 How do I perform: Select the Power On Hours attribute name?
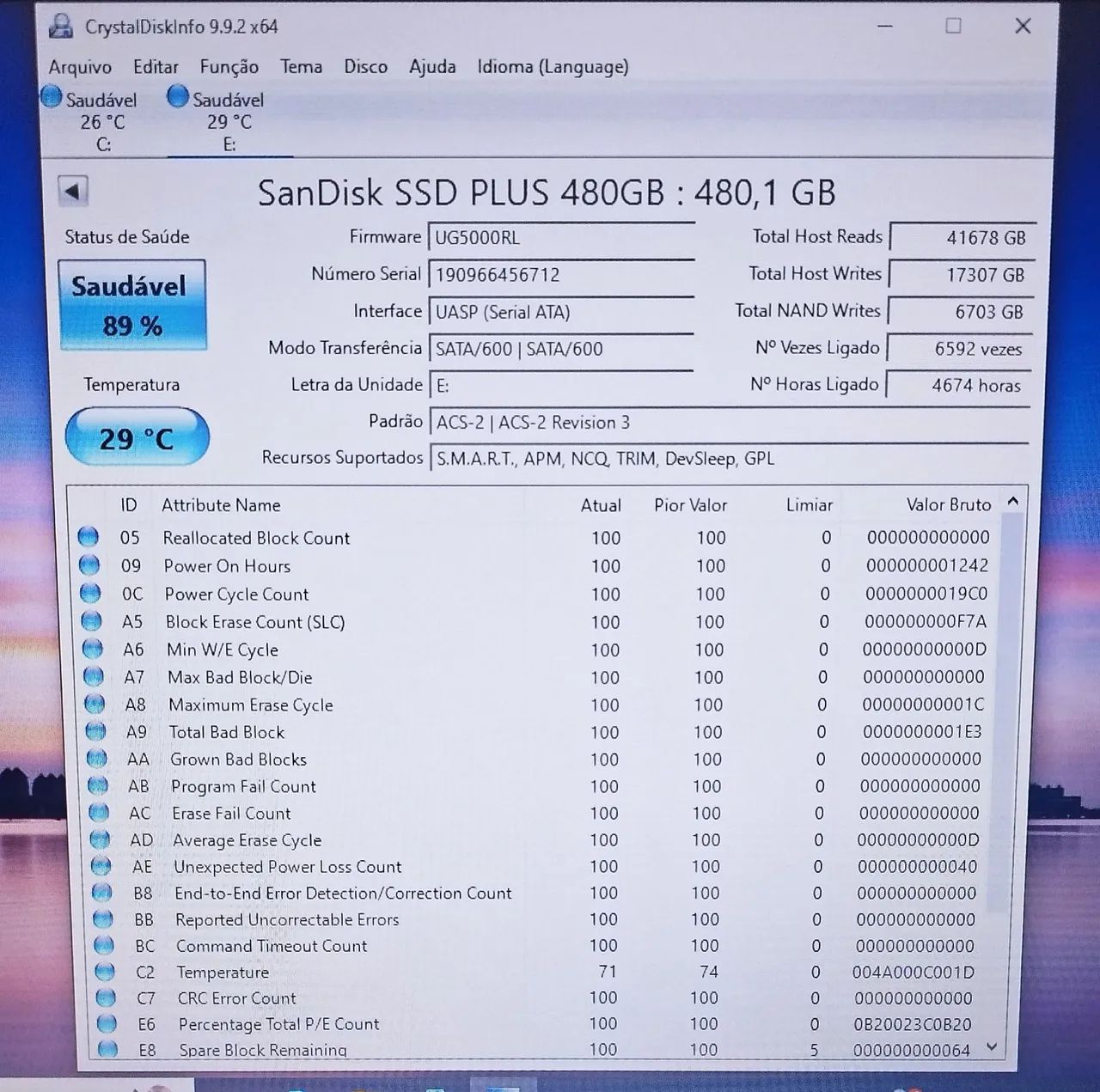coord(227,566)
